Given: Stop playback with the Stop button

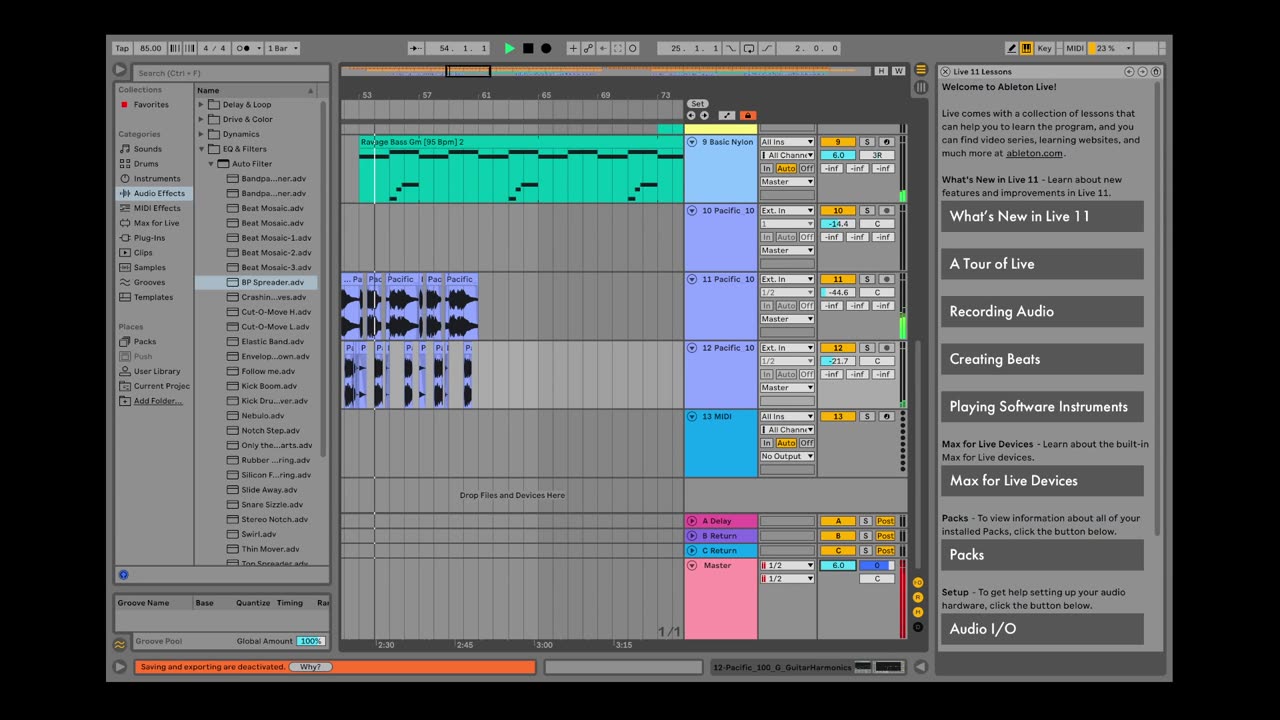Looking at the screenshot, I should pos(528,48).
